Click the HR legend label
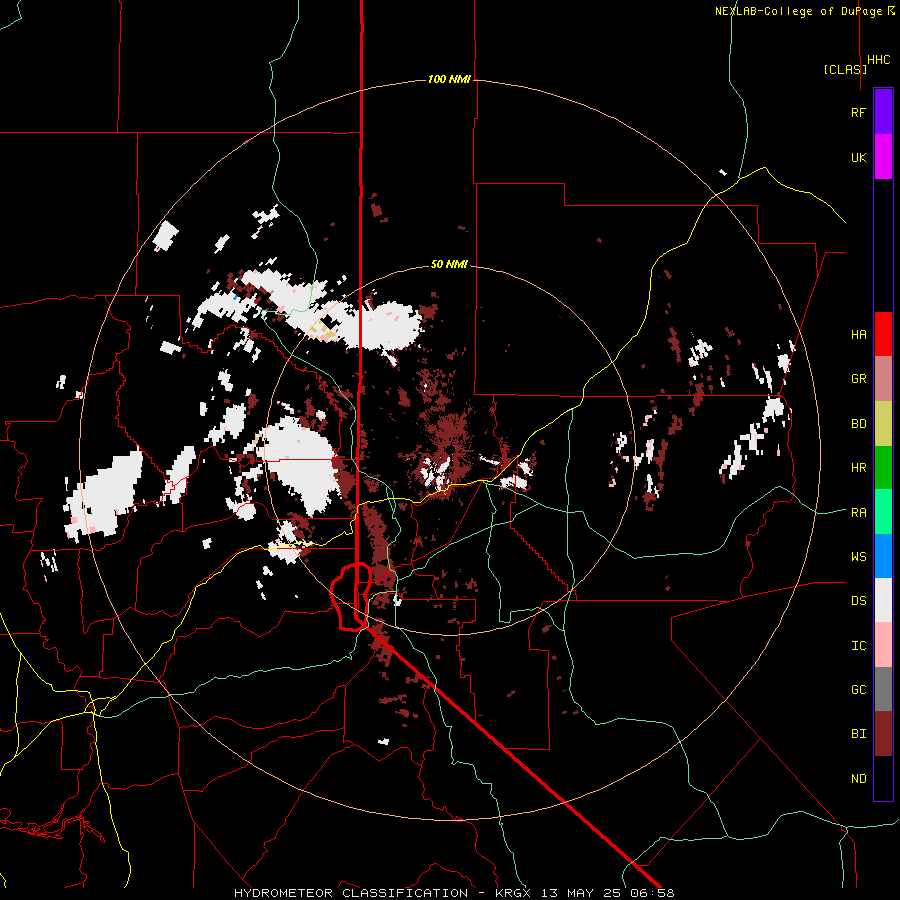 point(858,468)
